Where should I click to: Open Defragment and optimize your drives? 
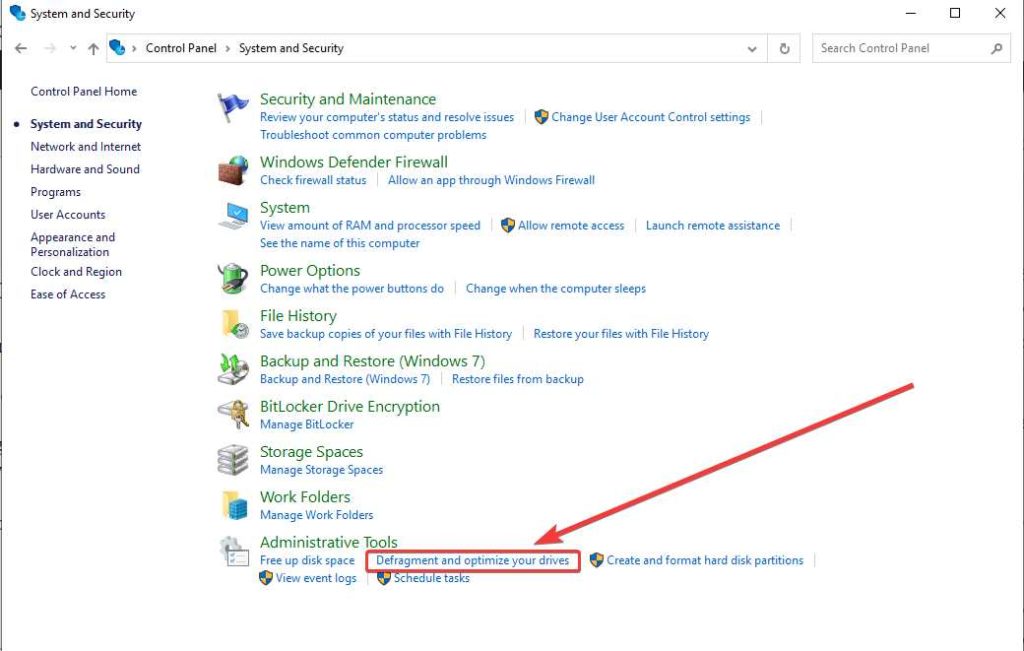tap(473, 561)
